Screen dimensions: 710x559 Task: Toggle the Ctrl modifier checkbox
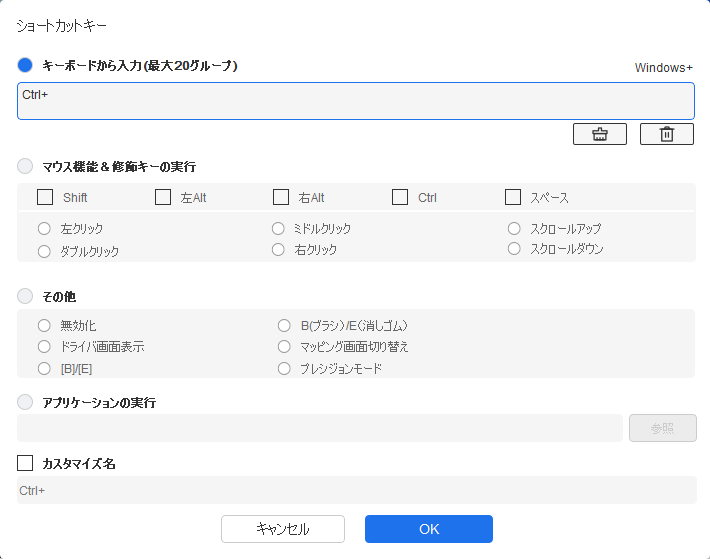400,197
